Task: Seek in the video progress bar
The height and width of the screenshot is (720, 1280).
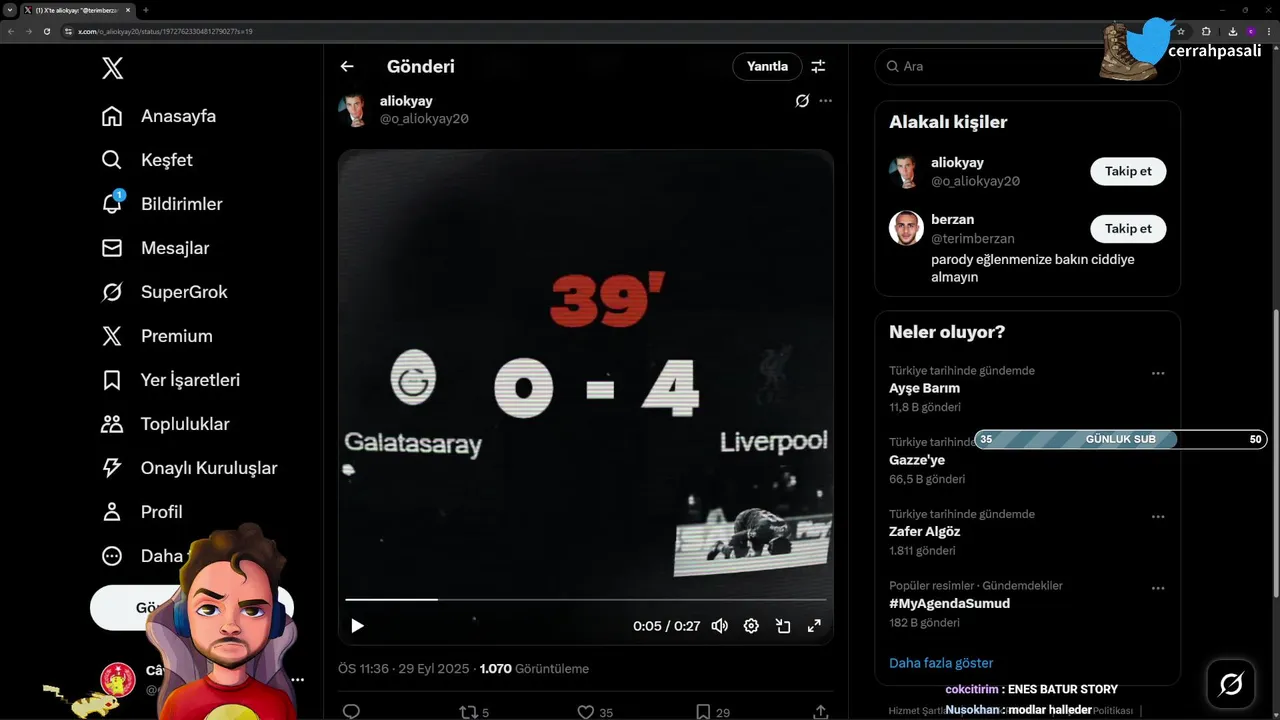Action: pyautogui.click(x=585, y=599)
